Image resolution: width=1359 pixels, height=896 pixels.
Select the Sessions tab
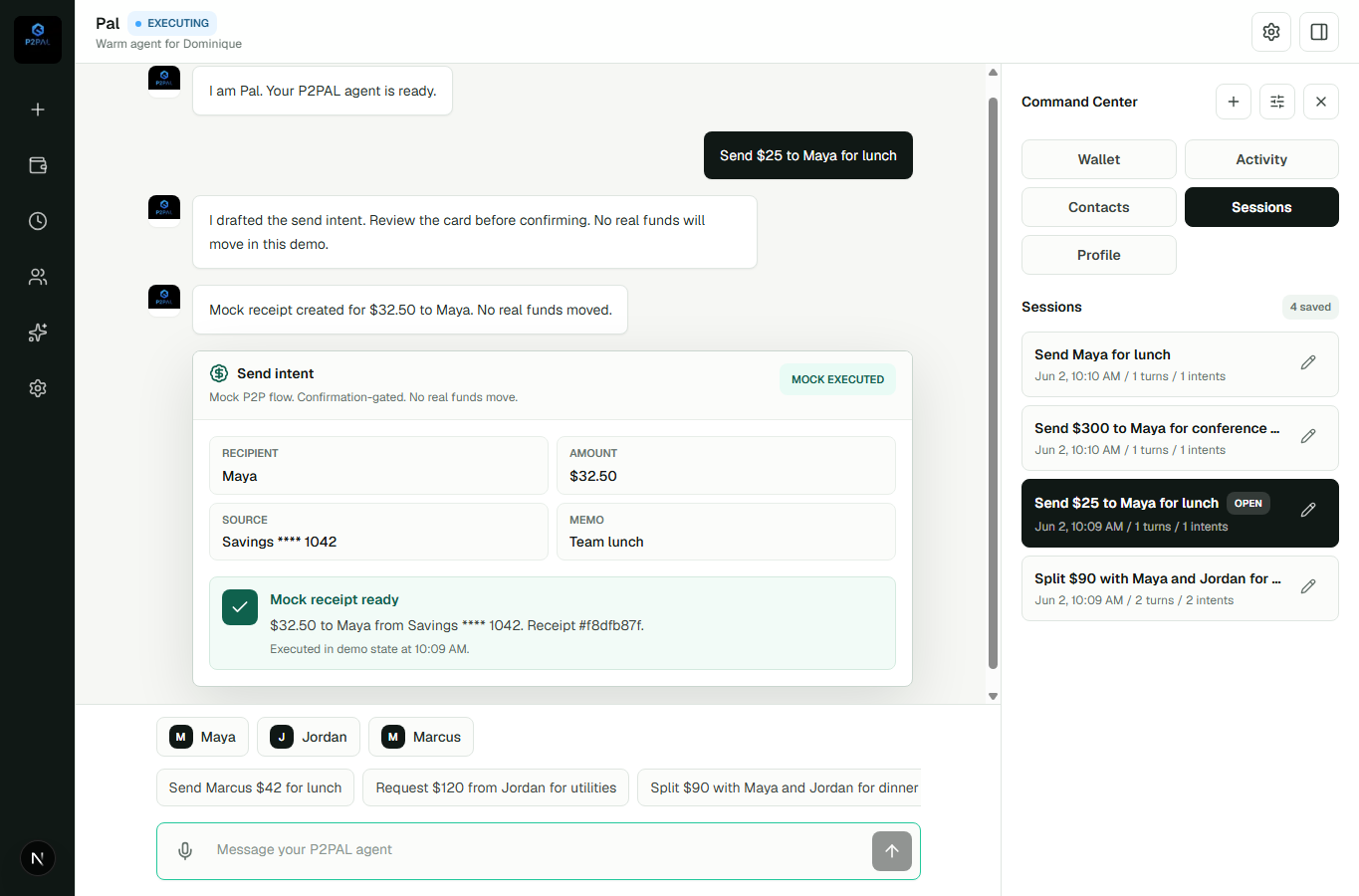pos(1261,207)
